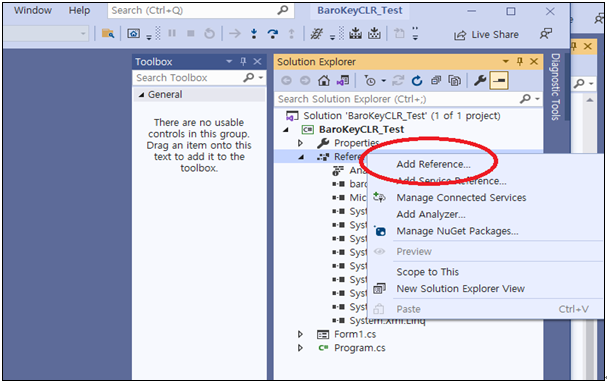The image size is (607, 383).
Task: Click the Home icon in Solution Explorer
Action: [x=324, y=81]
